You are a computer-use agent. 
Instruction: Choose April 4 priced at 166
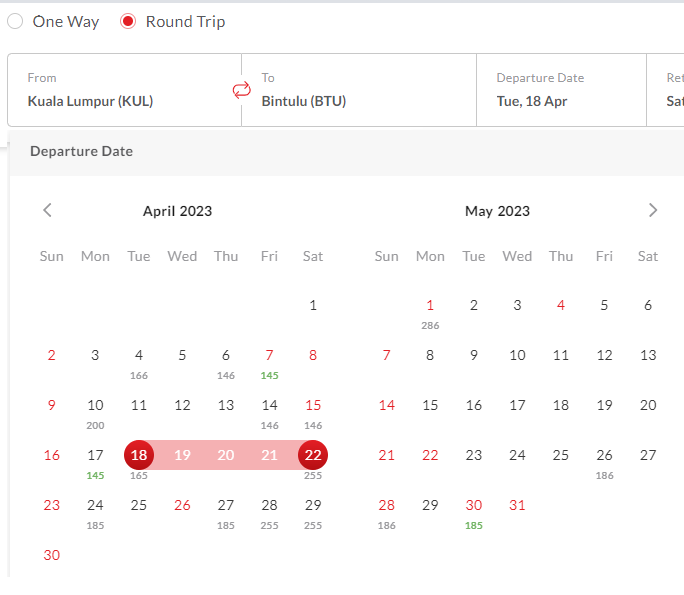point(139,360)
